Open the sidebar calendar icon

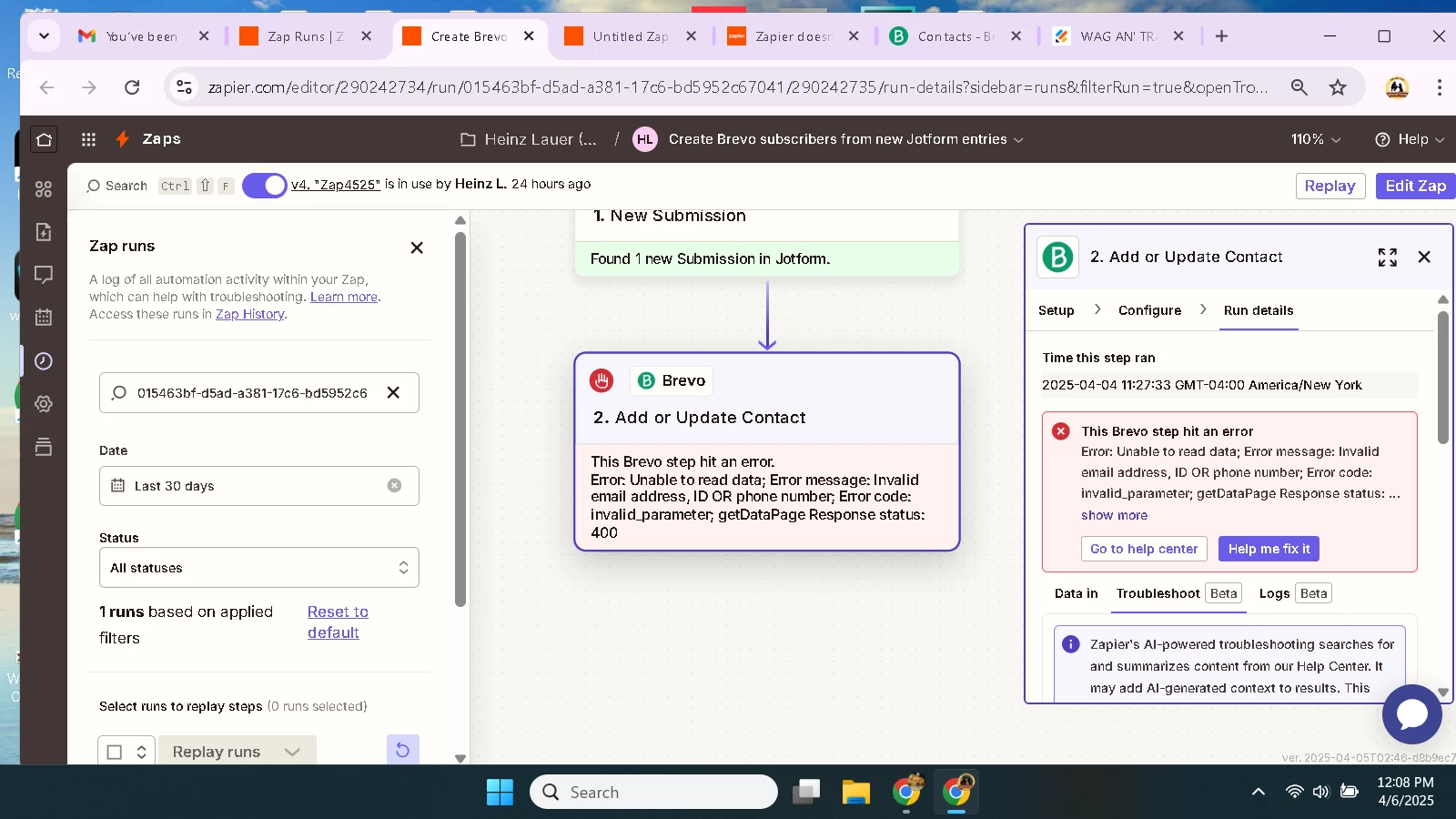[44, 318]
